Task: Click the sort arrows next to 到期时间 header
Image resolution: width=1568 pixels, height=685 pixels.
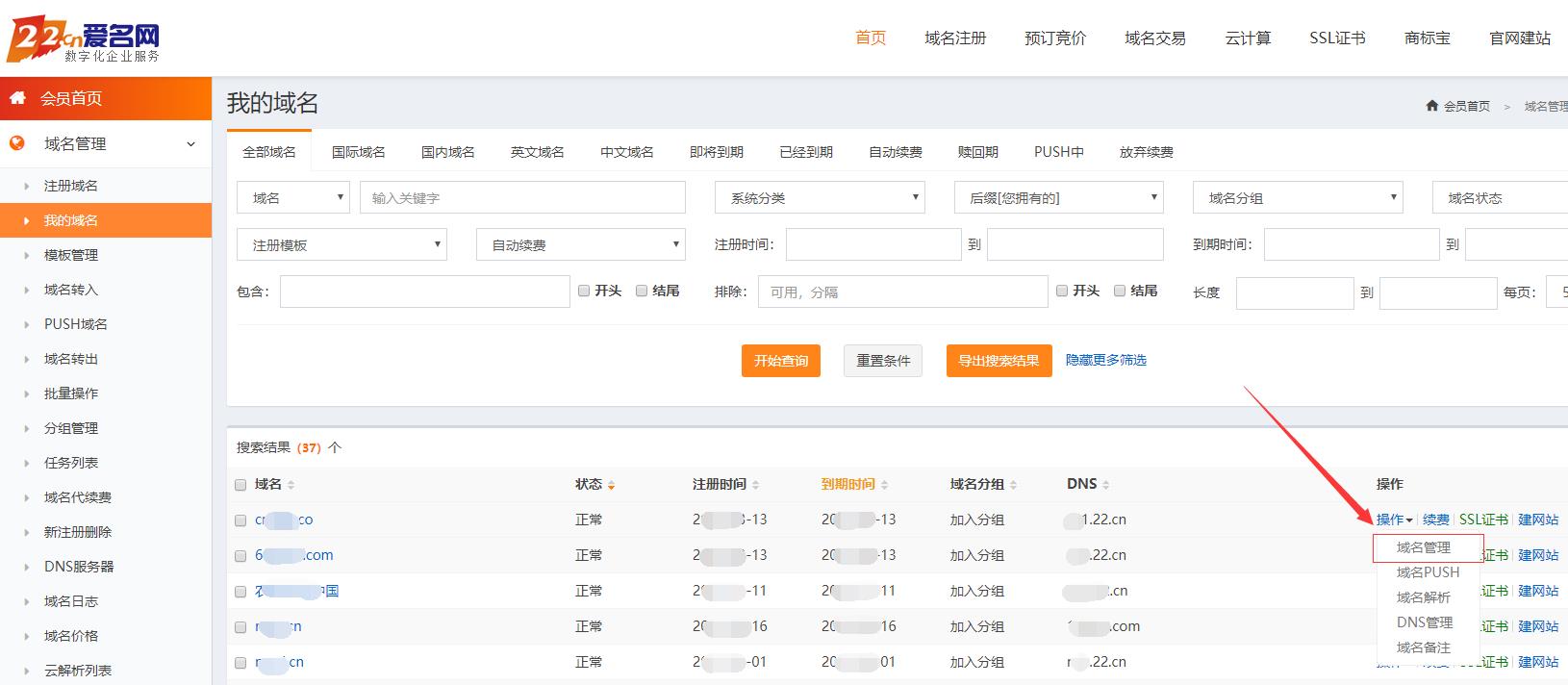Action: coord(884,485)
